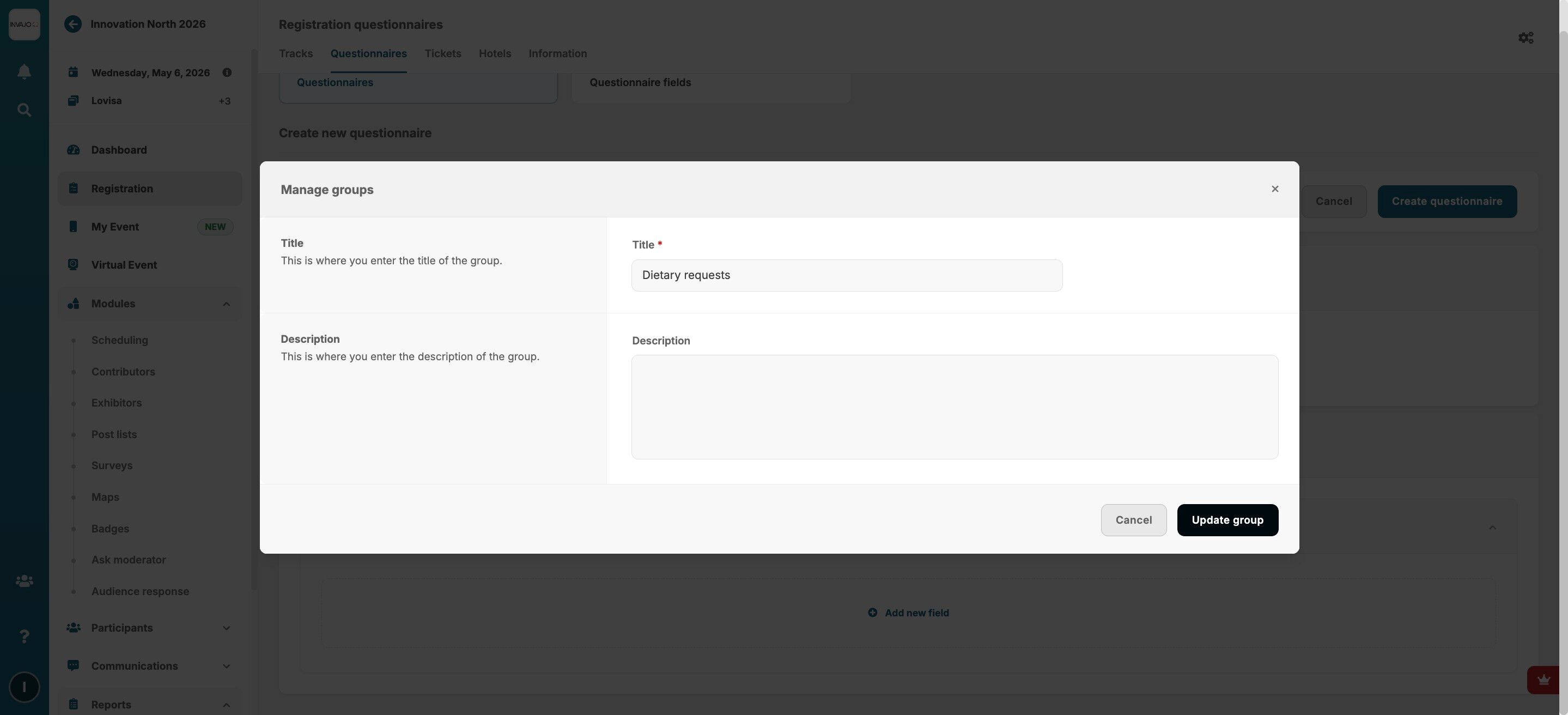The height and width of the screenshot is (715, 1568).
Task: Open search with the magnifier icon
Action: click(24, 110)
